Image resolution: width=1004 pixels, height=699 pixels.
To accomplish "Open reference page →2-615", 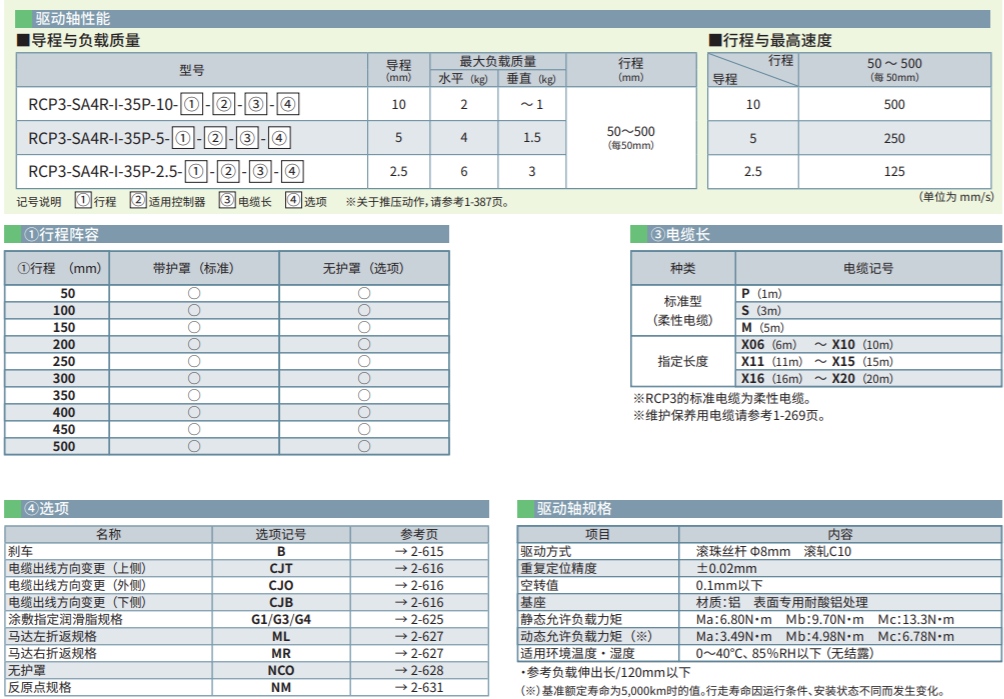I will tap(419, 551).
